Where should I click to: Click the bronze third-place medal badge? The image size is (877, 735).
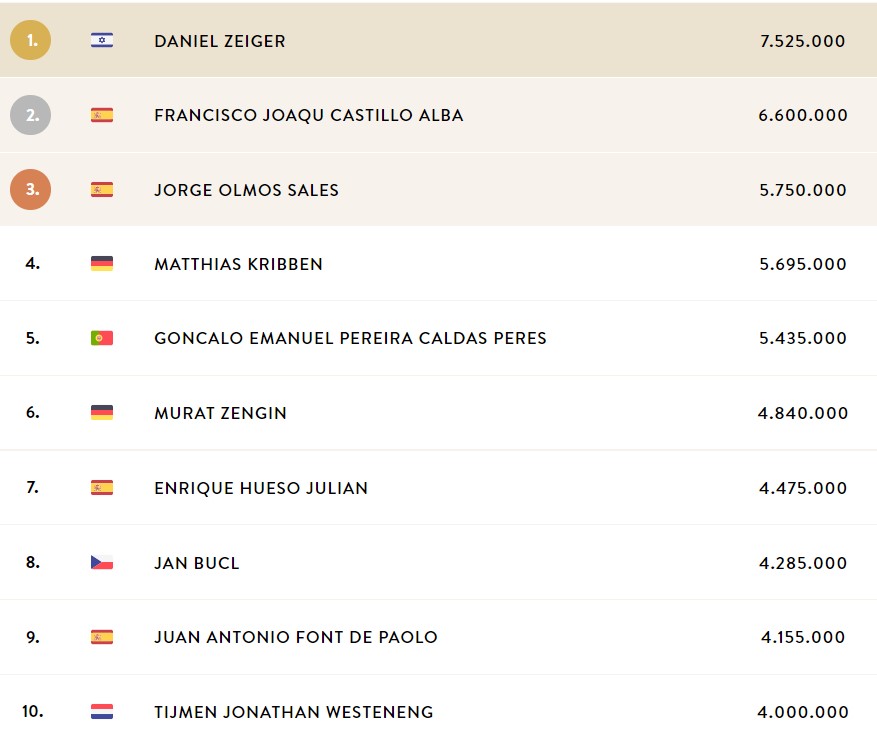(31, 190)
